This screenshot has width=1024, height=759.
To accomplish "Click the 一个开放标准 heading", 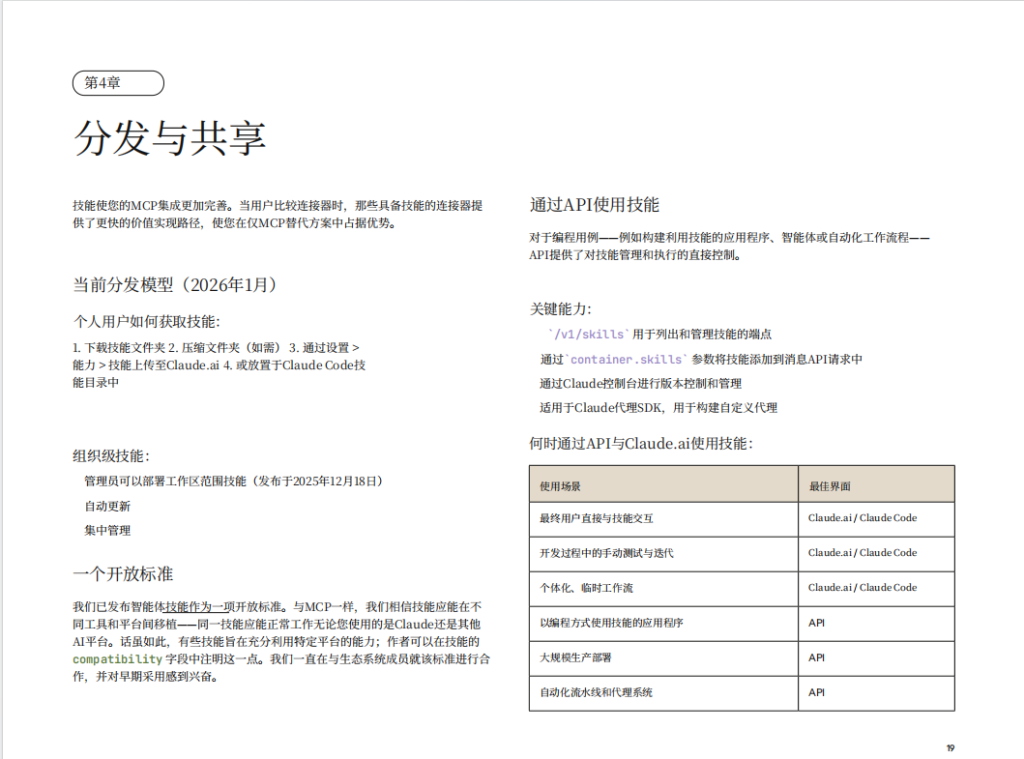I will [x=123, y=574].
